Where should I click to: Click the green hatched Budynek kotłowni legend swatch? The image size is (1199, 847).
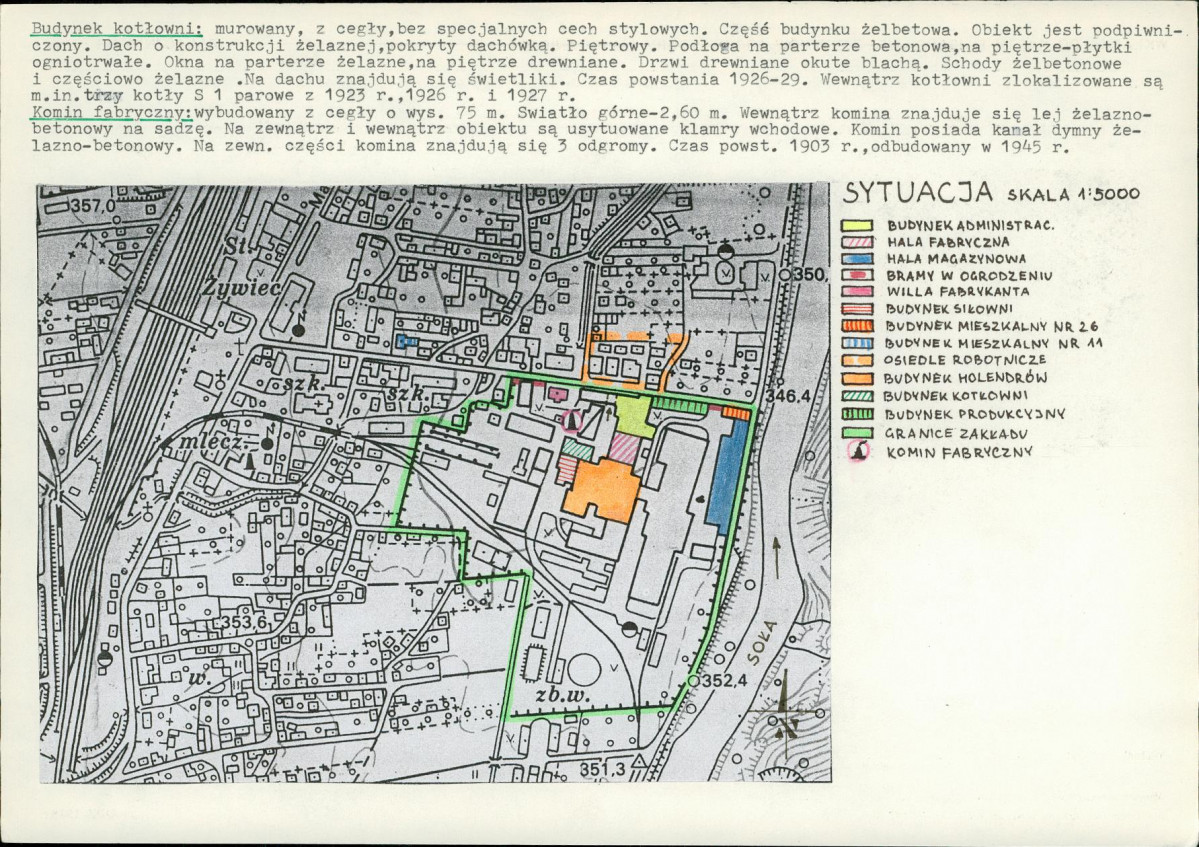click(856, 396)
